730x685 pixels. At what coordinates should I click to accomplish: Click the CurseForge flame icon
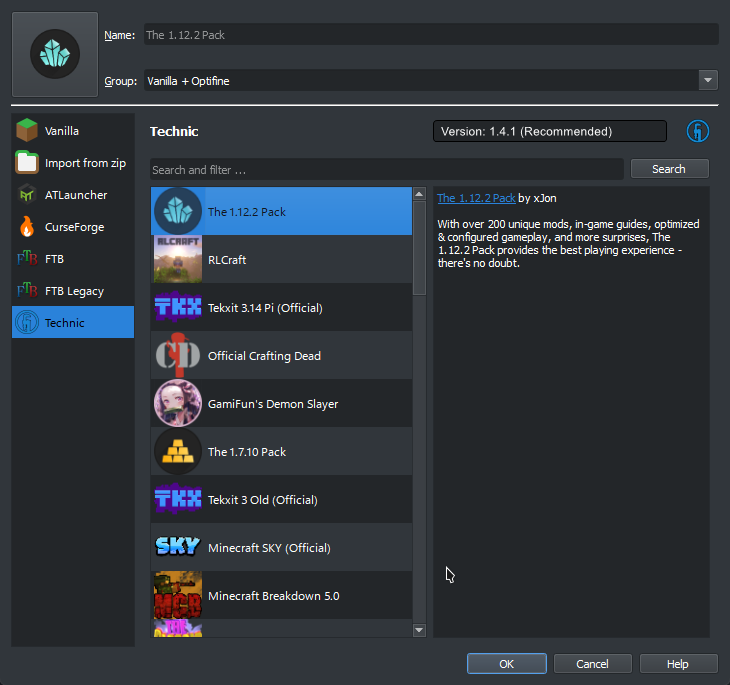point(27,227)
